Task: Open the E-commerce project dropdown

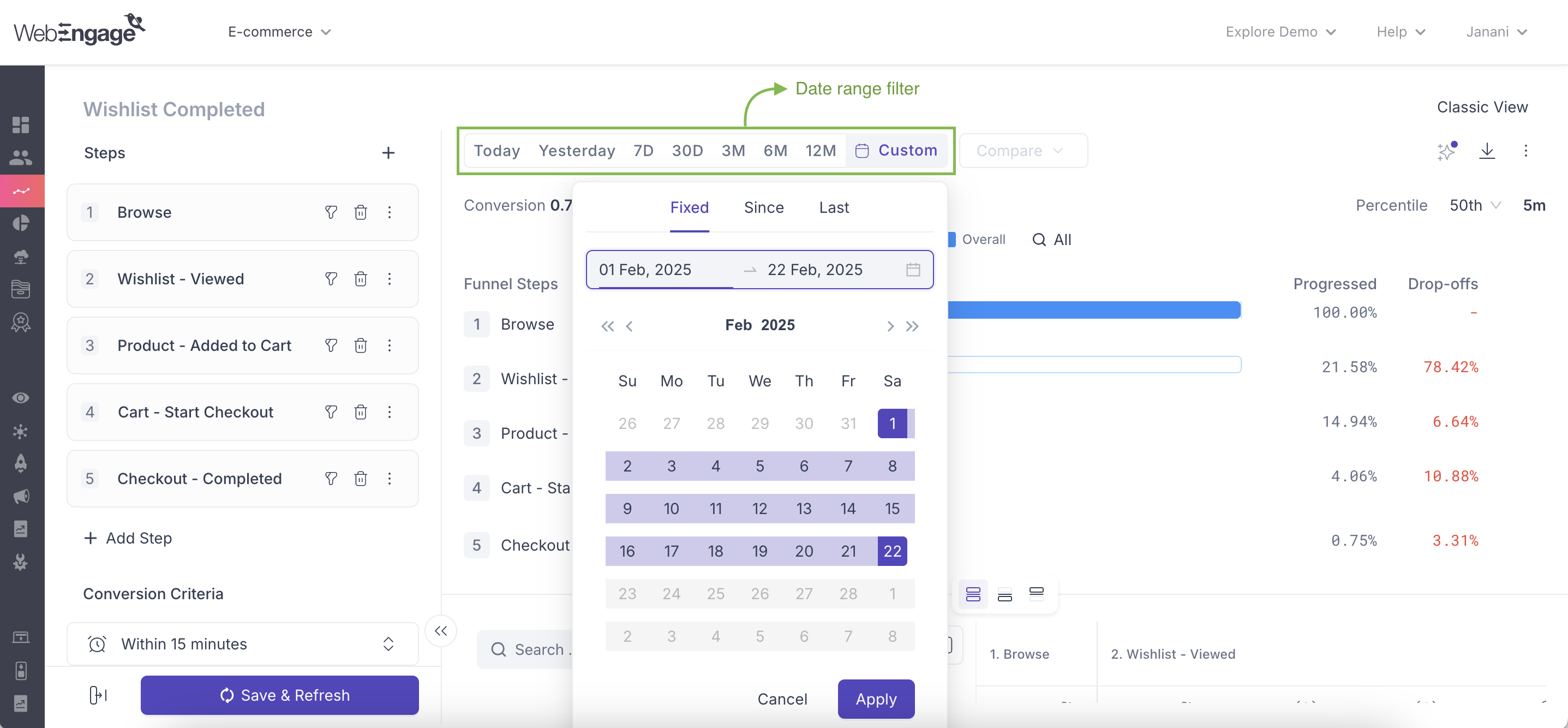Action: [x=279, y=32]
